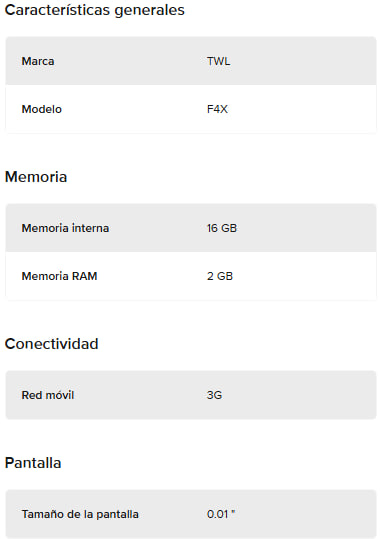Viewport: 380px width, 539px height.
Task: Select the Memoria RAM label
Action: (x=59, y=276)
